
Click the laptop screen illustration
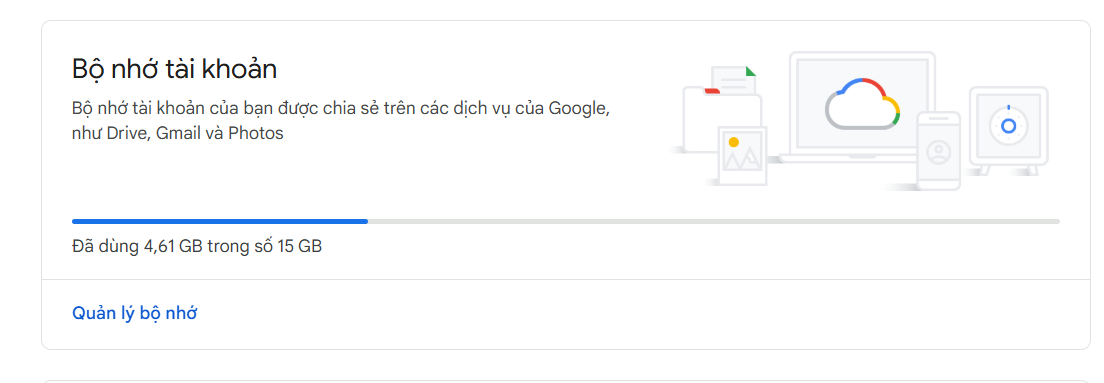pyautogui.click(x=862, y=104)
